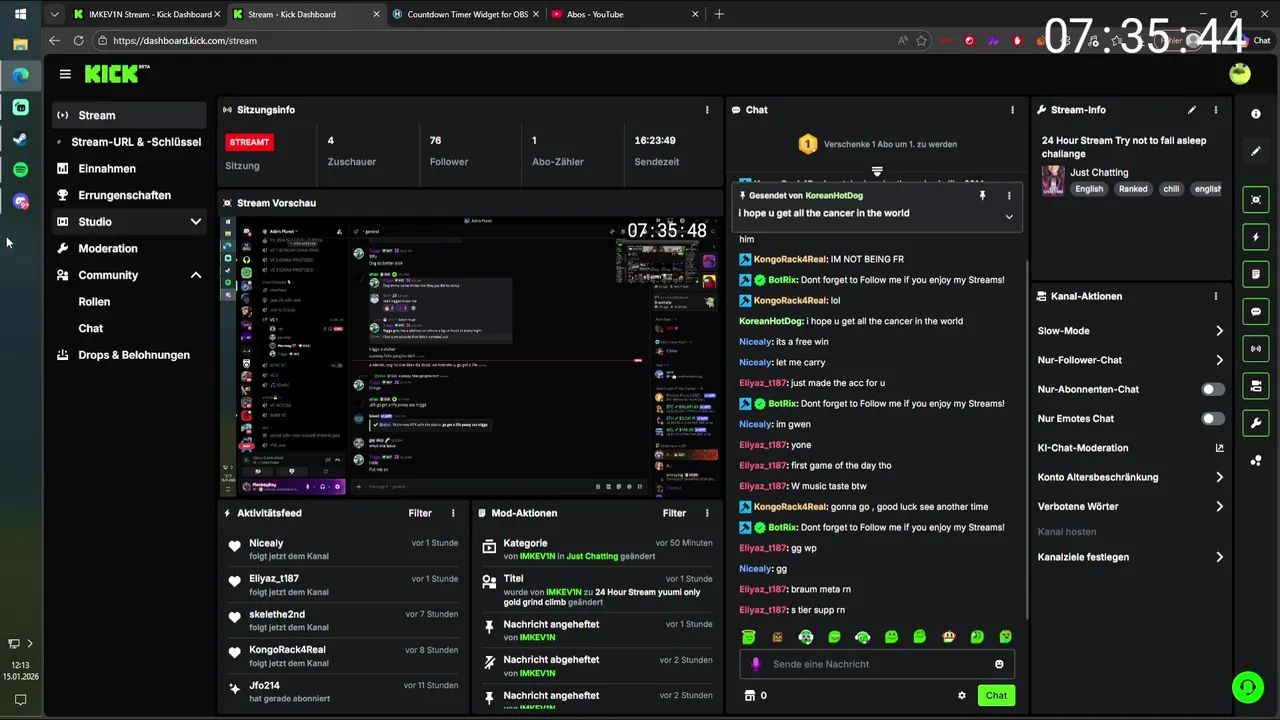Edit Stream-Info with the pencil icon
Screen dimensions: 1280x720
coord(1191,110)
